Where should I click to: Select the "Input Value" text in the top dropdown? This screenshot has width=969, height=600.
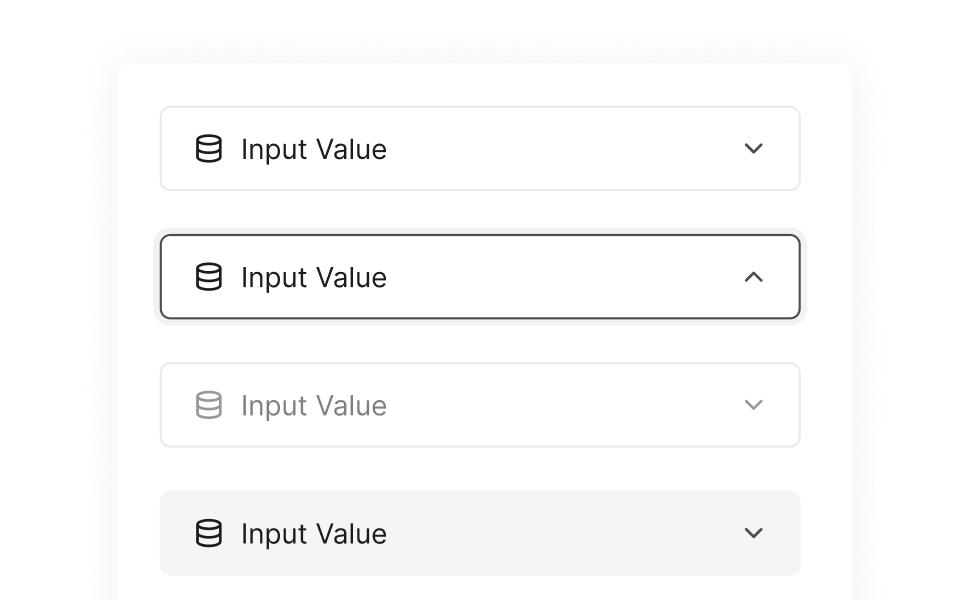[x=313, y=149]
